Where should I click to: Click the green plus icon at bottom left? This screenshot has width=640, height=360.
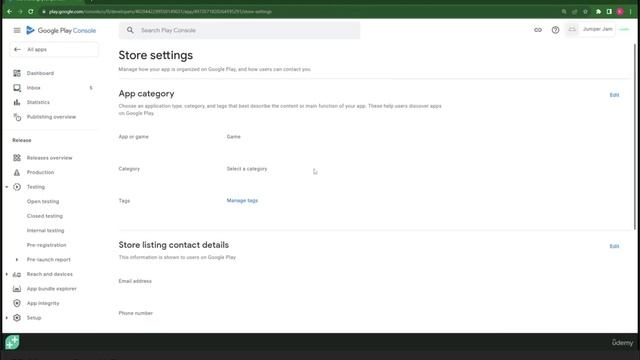tap(12, 342)
